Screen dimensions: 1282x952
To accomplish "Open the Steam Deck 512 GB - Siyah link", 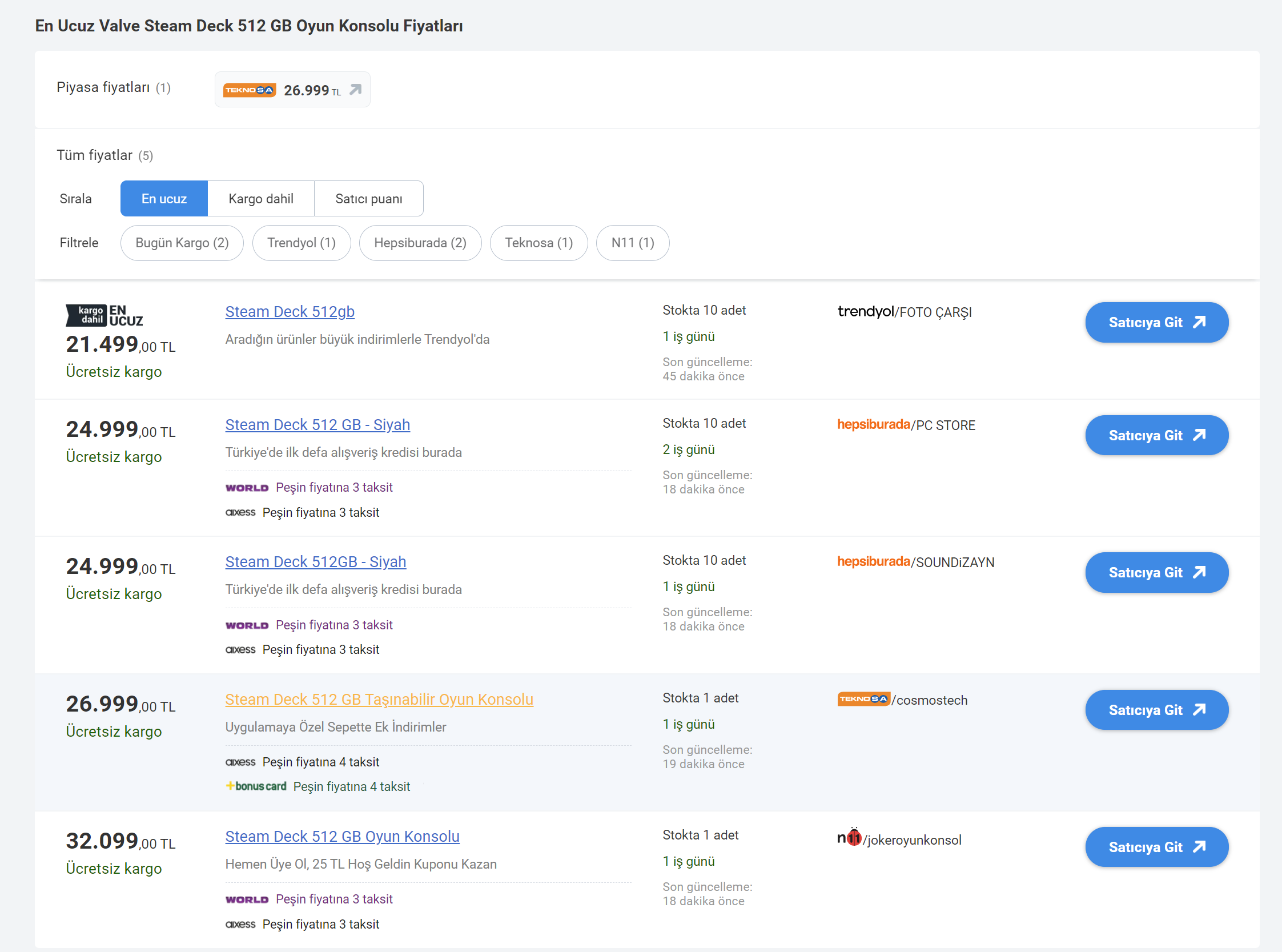I will click(x=318, y=425).
